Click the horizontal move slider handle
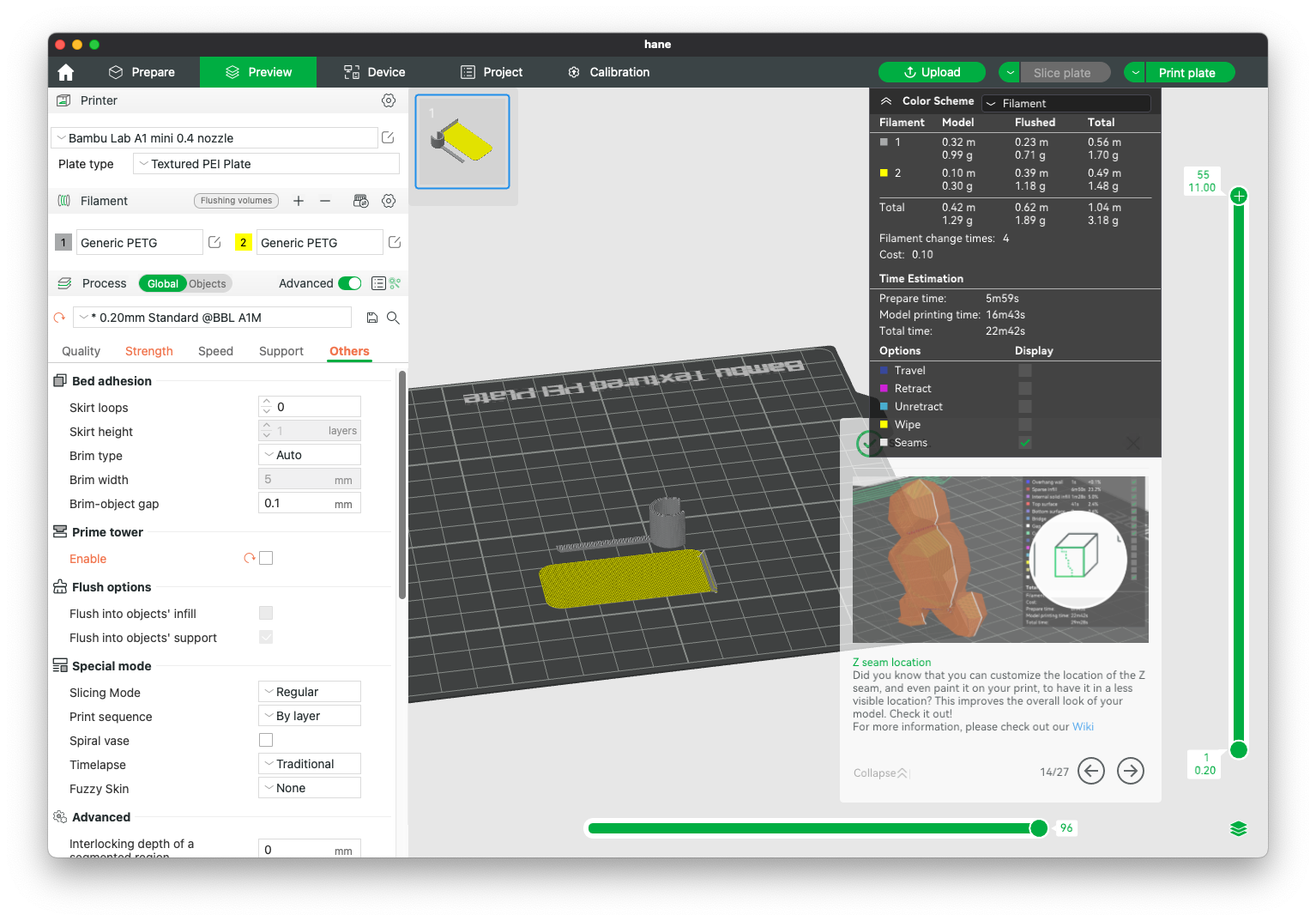This screenshot has height=921, width=1316. (1039, 828)
